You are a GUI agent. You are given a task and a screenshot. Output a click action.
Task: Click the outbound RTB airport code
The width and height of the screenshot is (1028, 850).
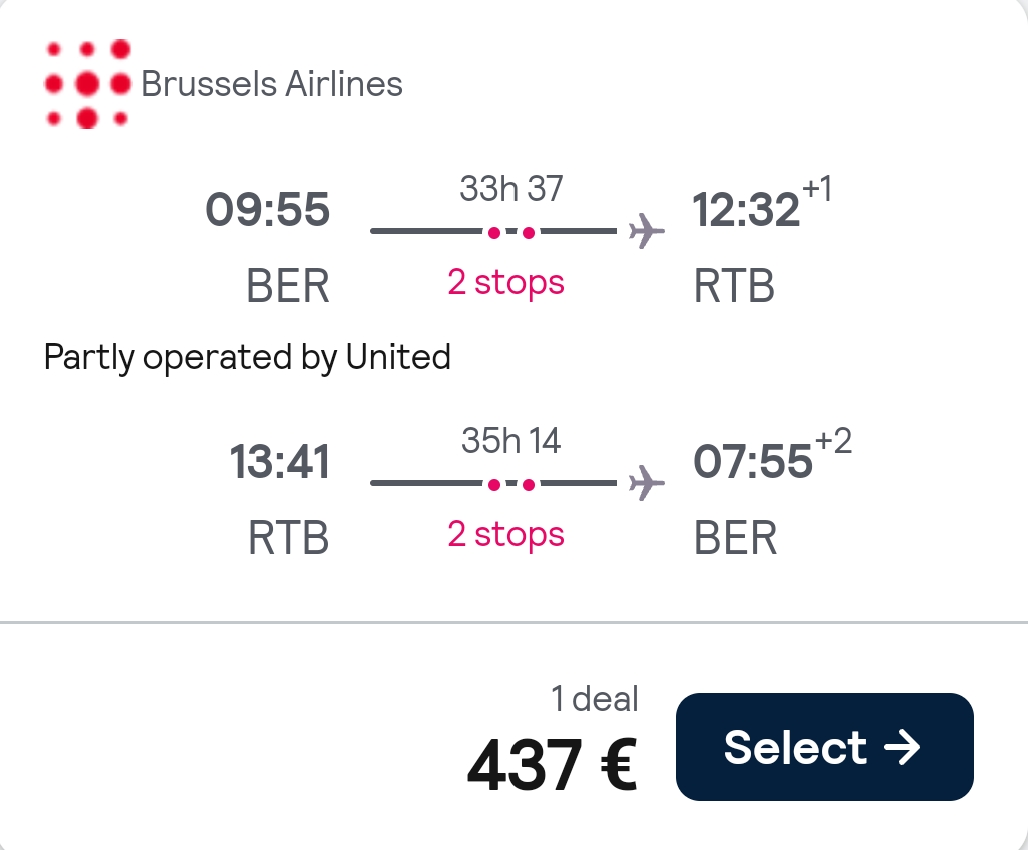[734, 286]
